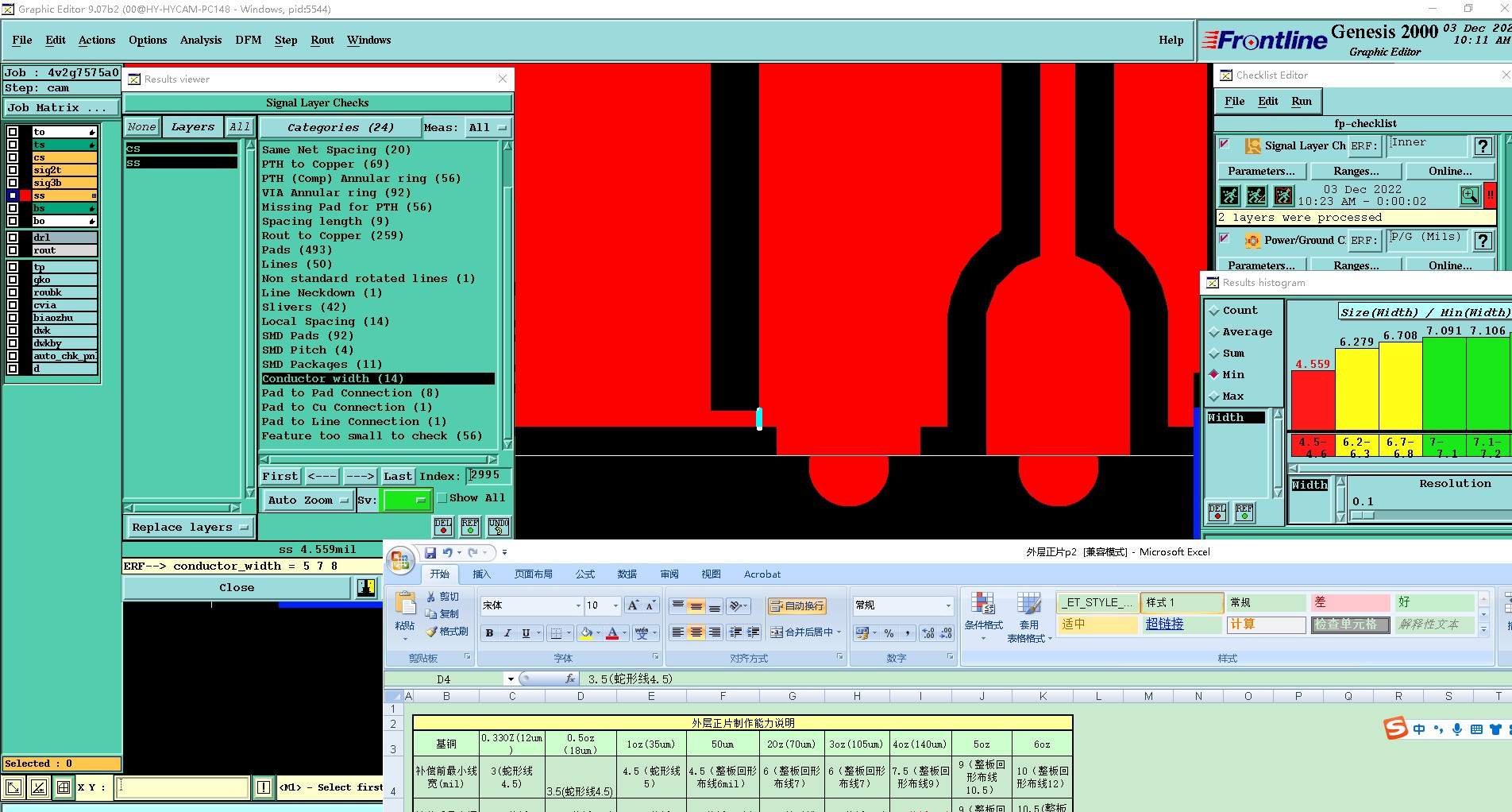Switch to the Excel 插入 ribbon tab
The height and width of the screenshot is (812, 1512).
click(x=481, y=574)
